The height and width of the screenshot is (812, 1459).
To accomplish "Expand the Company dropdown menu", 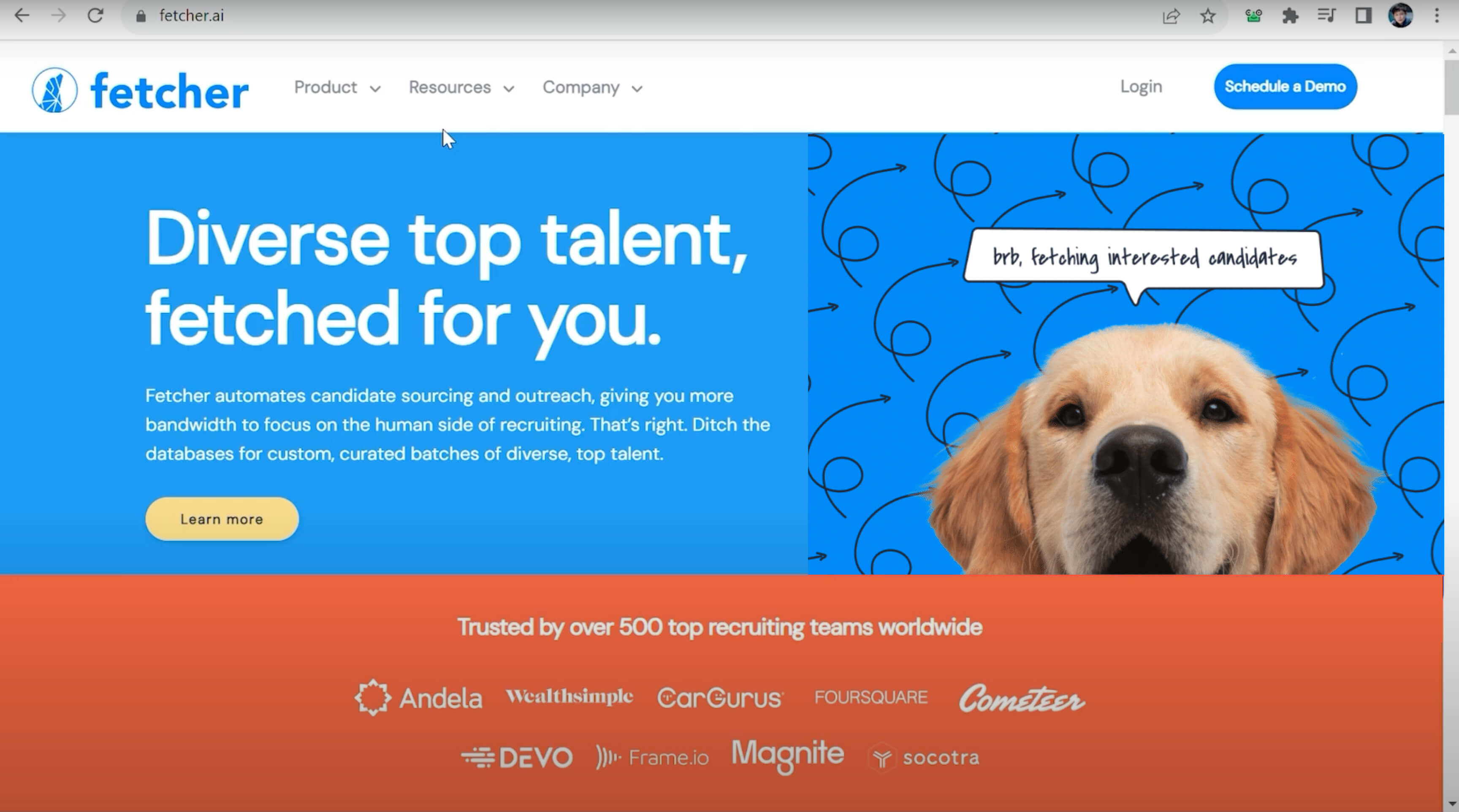I will (x=592, y=87).
